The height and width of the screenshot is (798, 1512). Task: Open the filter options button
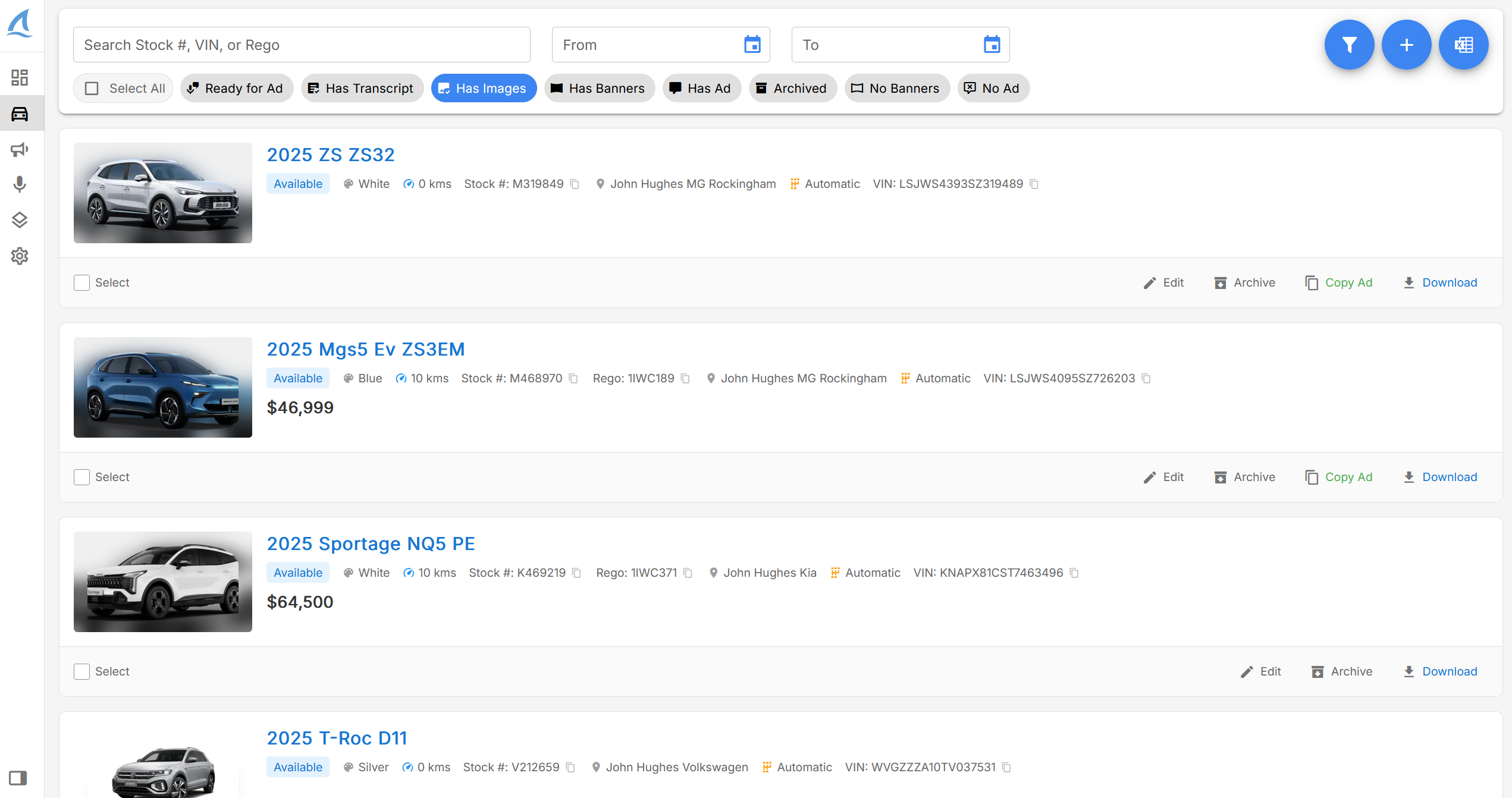point(1349,44)
